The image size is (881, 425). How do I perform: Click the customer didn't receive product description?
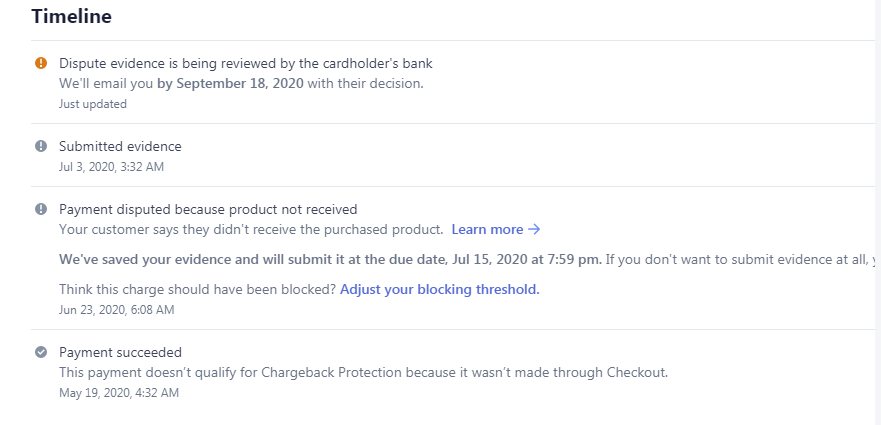(250, 229)
